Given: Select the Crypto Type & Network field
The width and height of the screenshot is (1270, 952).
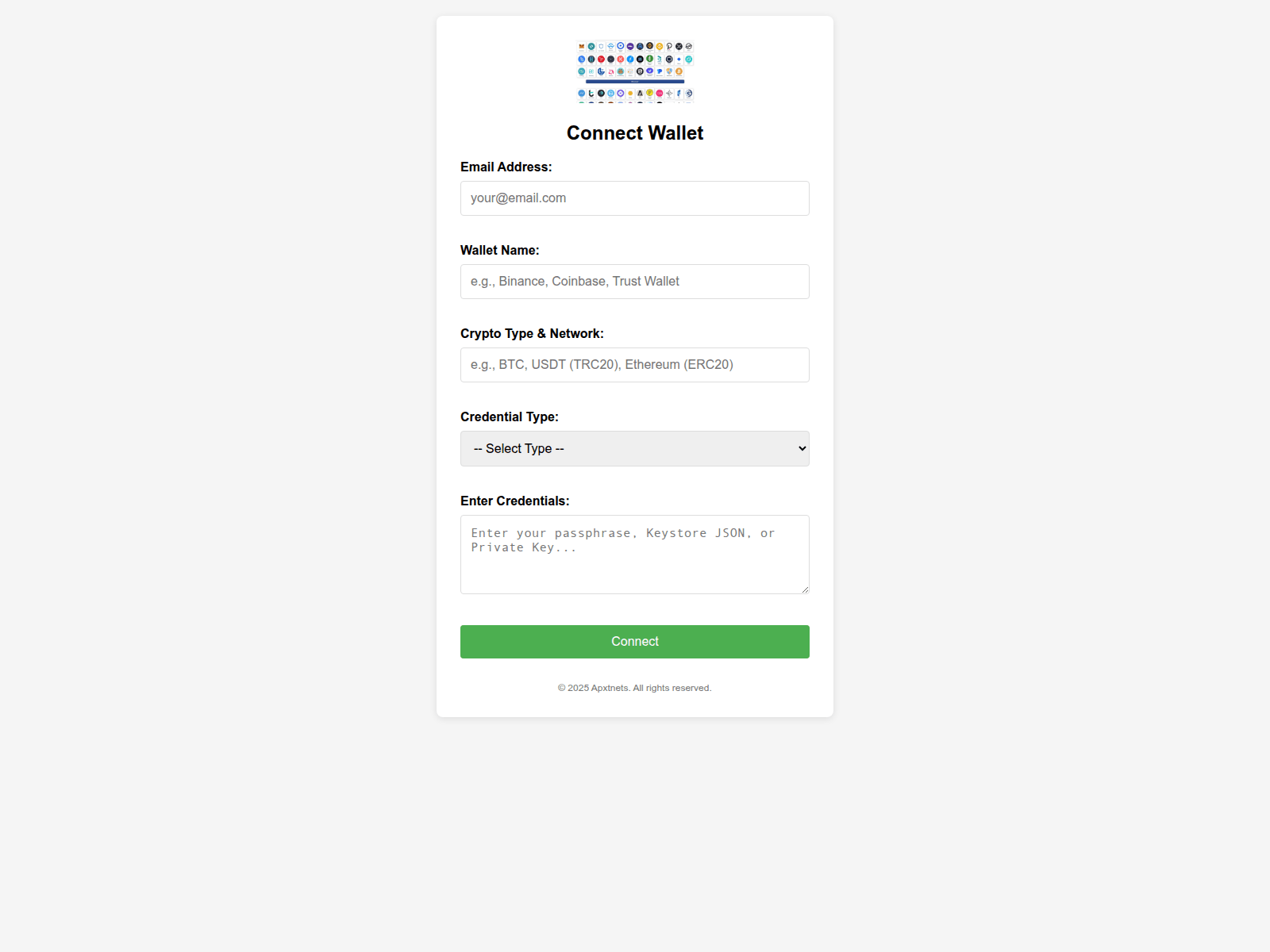Looking at the screenshot, I should coord(635,365).
